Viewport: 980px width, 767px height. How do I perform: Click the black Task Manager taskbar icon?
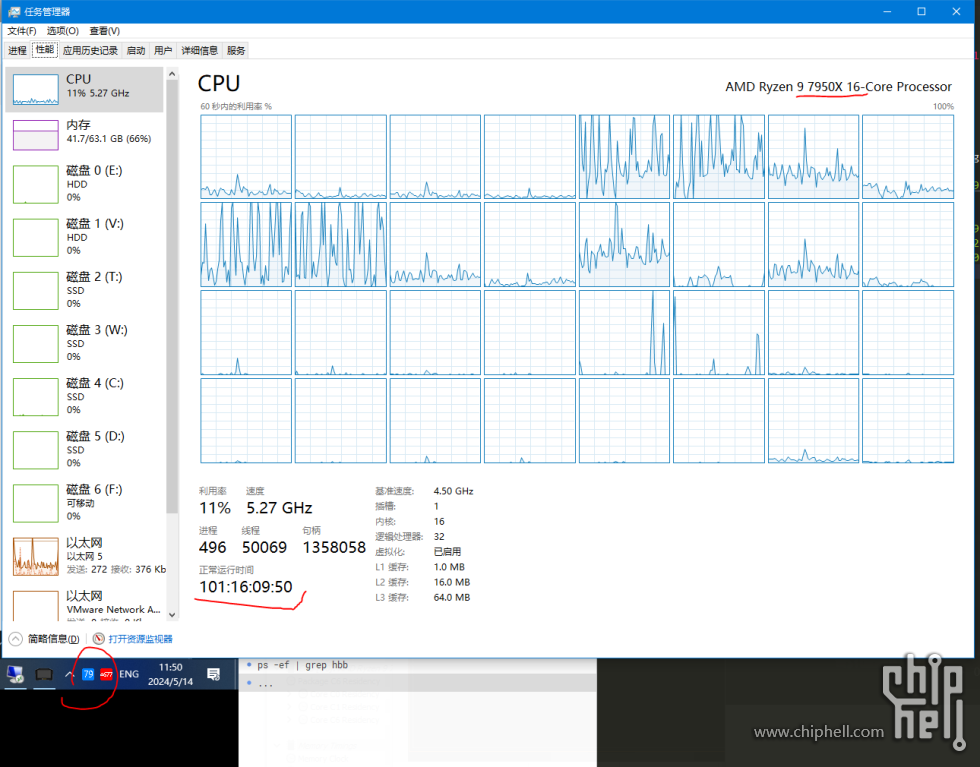click(44, 674)
